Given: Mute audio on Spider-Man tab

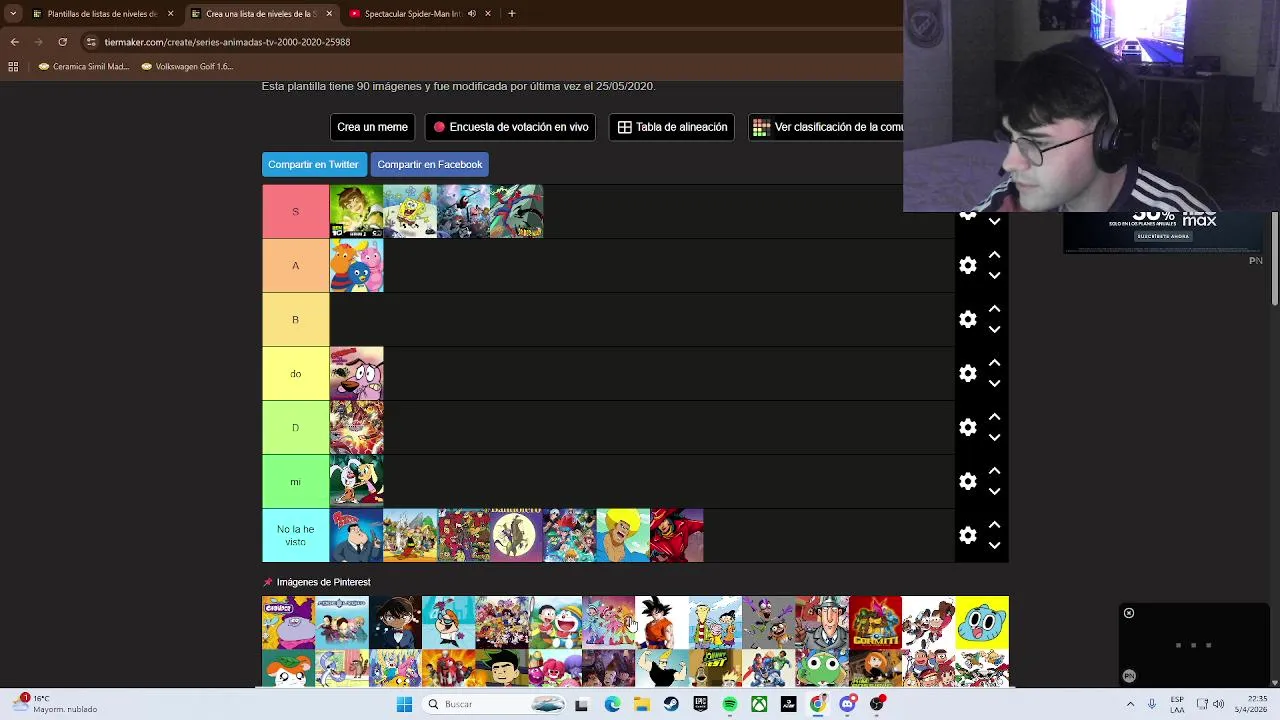Looking at the screenshot, I should (471, 14).
